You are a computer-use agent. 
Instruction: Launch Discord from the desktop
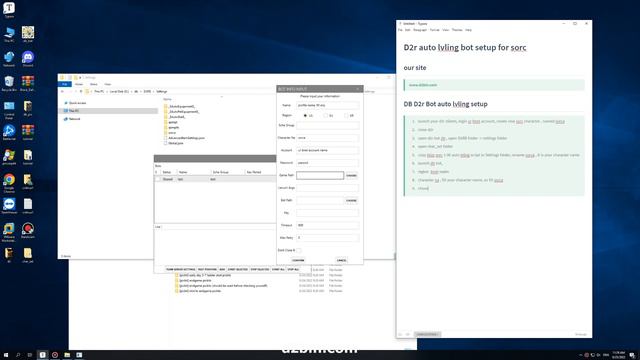(28, 59)
